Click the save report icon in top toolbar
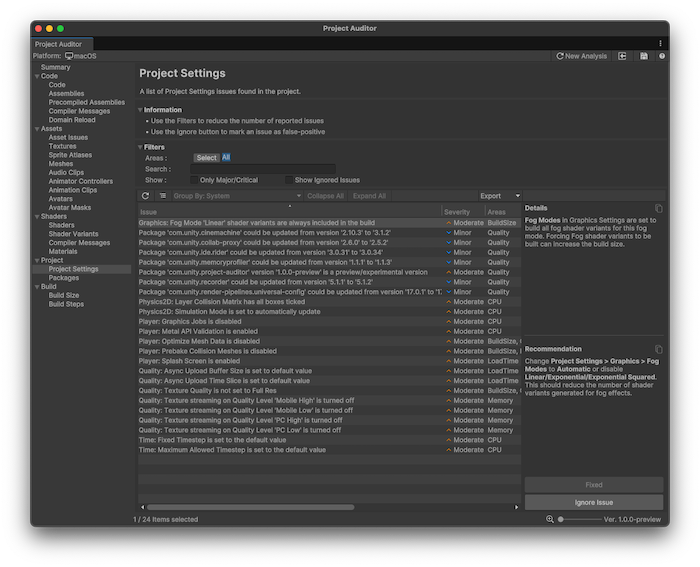Image resolution: width=700 pixels, height=567 pixels. (643, 57)
